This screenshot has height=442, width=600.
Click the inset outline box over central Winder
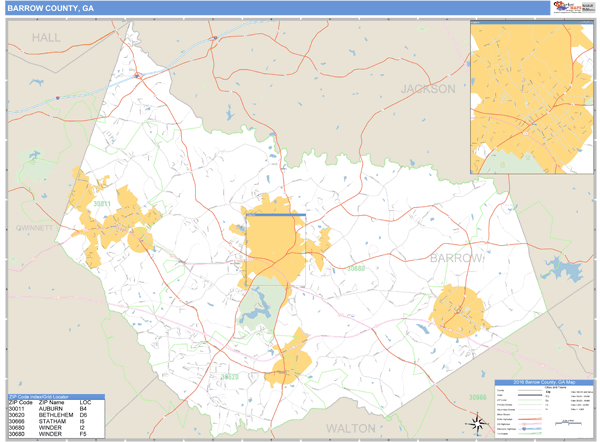tap(276, 250)
